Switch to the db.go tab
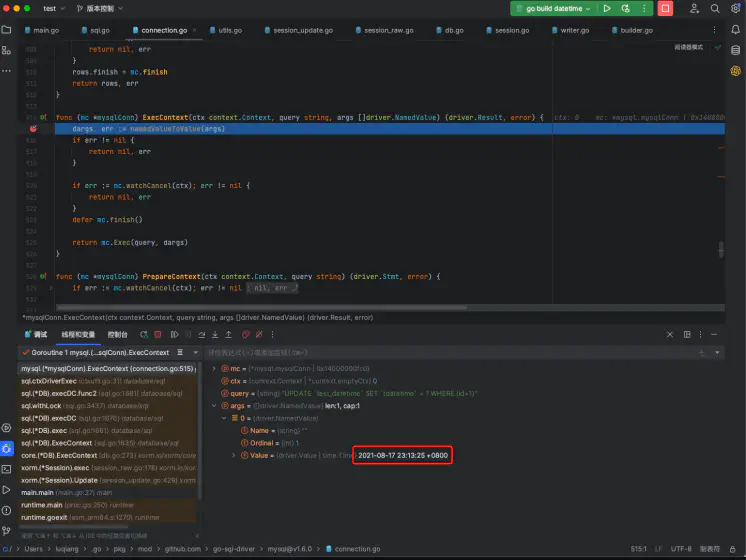 (450, 30)
